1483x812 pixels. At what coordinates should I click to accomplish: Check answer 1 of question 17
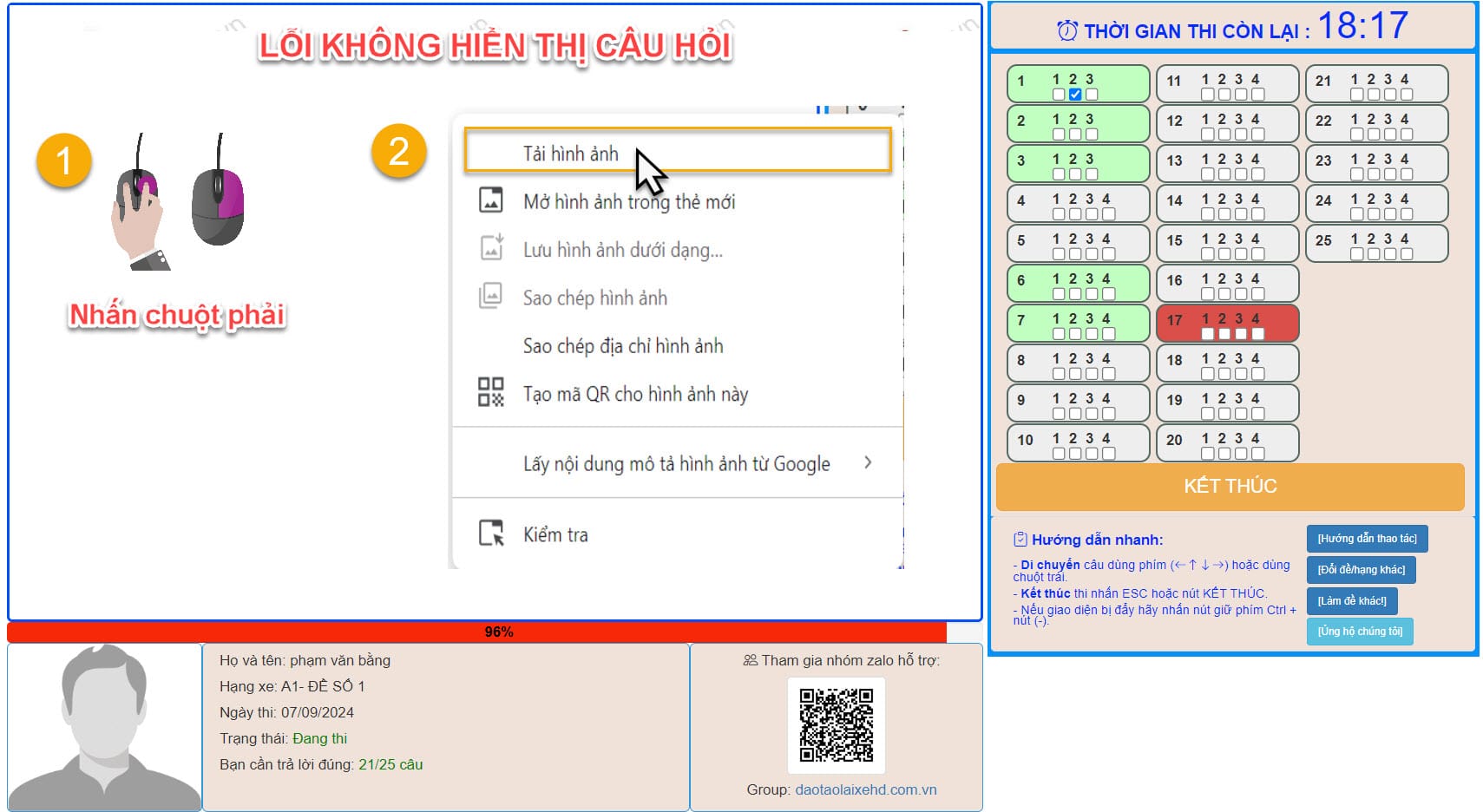coord(1207,334)
